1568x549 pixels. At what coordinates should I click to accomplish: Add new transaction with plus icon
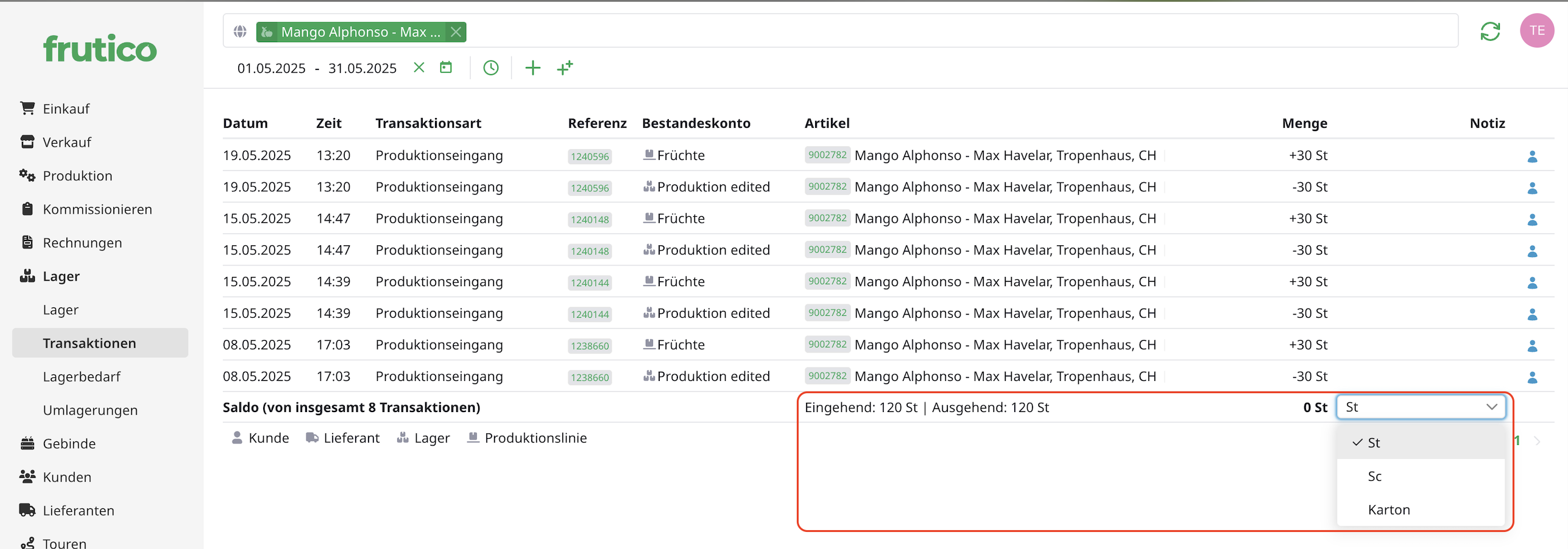tap(532, 68)
